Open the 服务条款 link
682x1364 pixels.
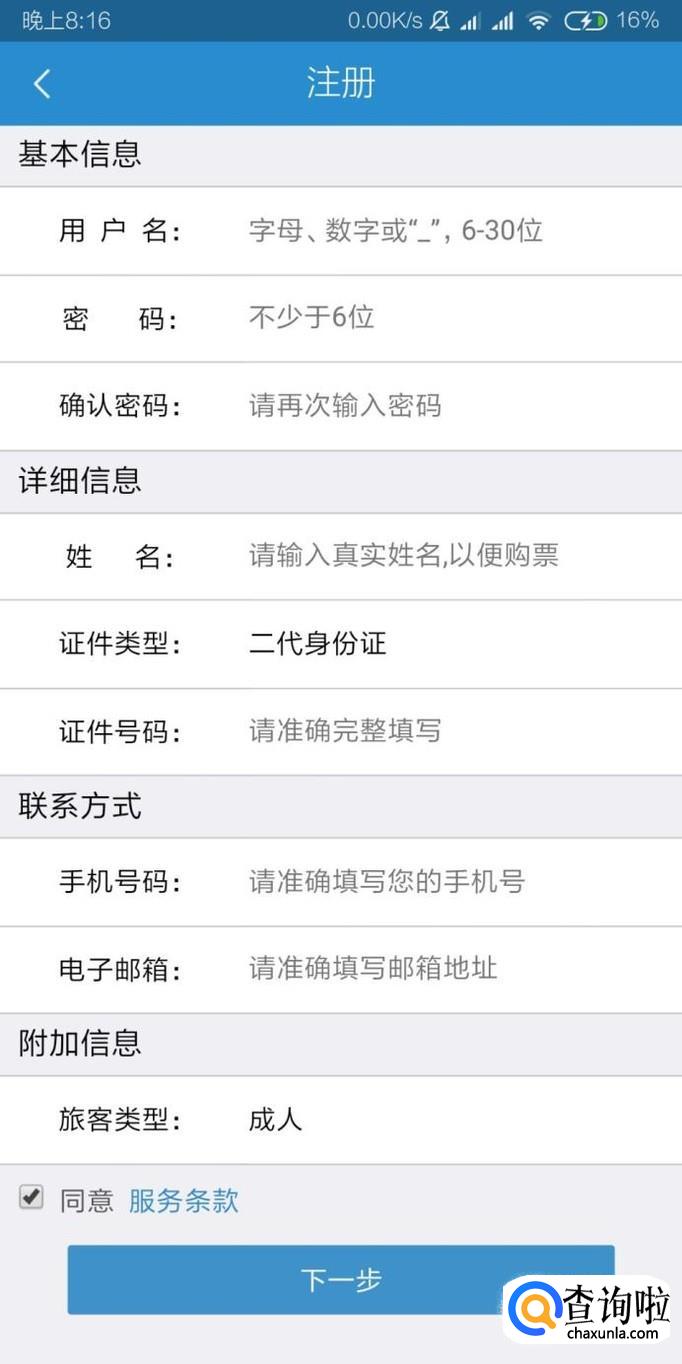(x=184, y=1200)
